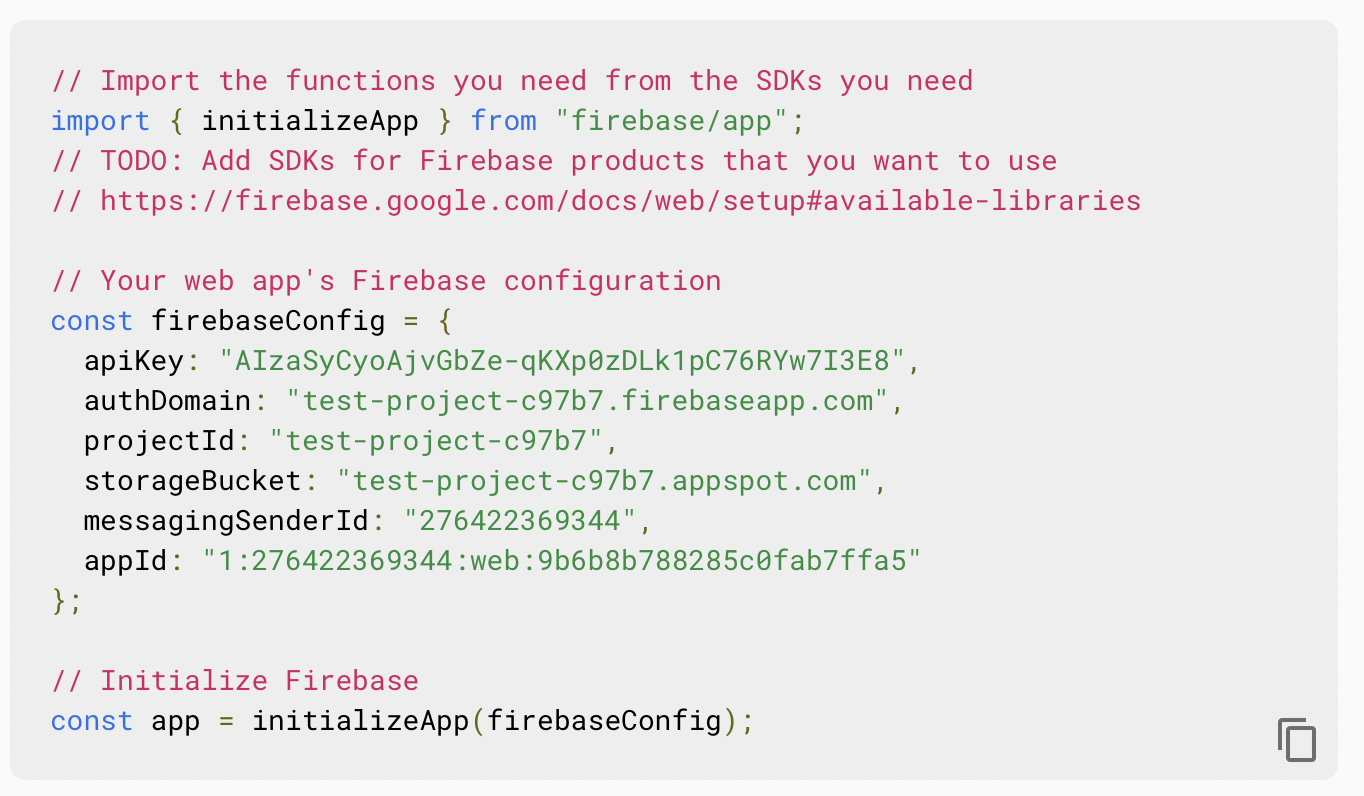1364x796 pixels.
Task: Click the import keyword
Action: 100,121
